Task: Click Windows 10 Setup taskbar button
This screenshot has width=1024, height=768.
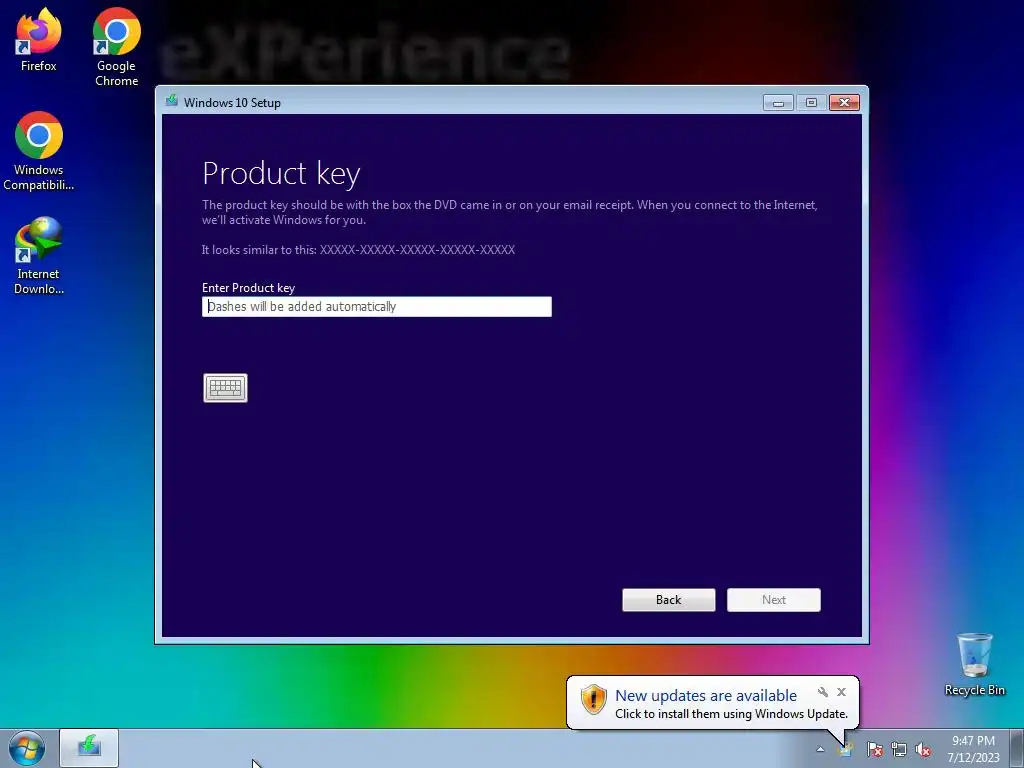Action: point(89,748)
